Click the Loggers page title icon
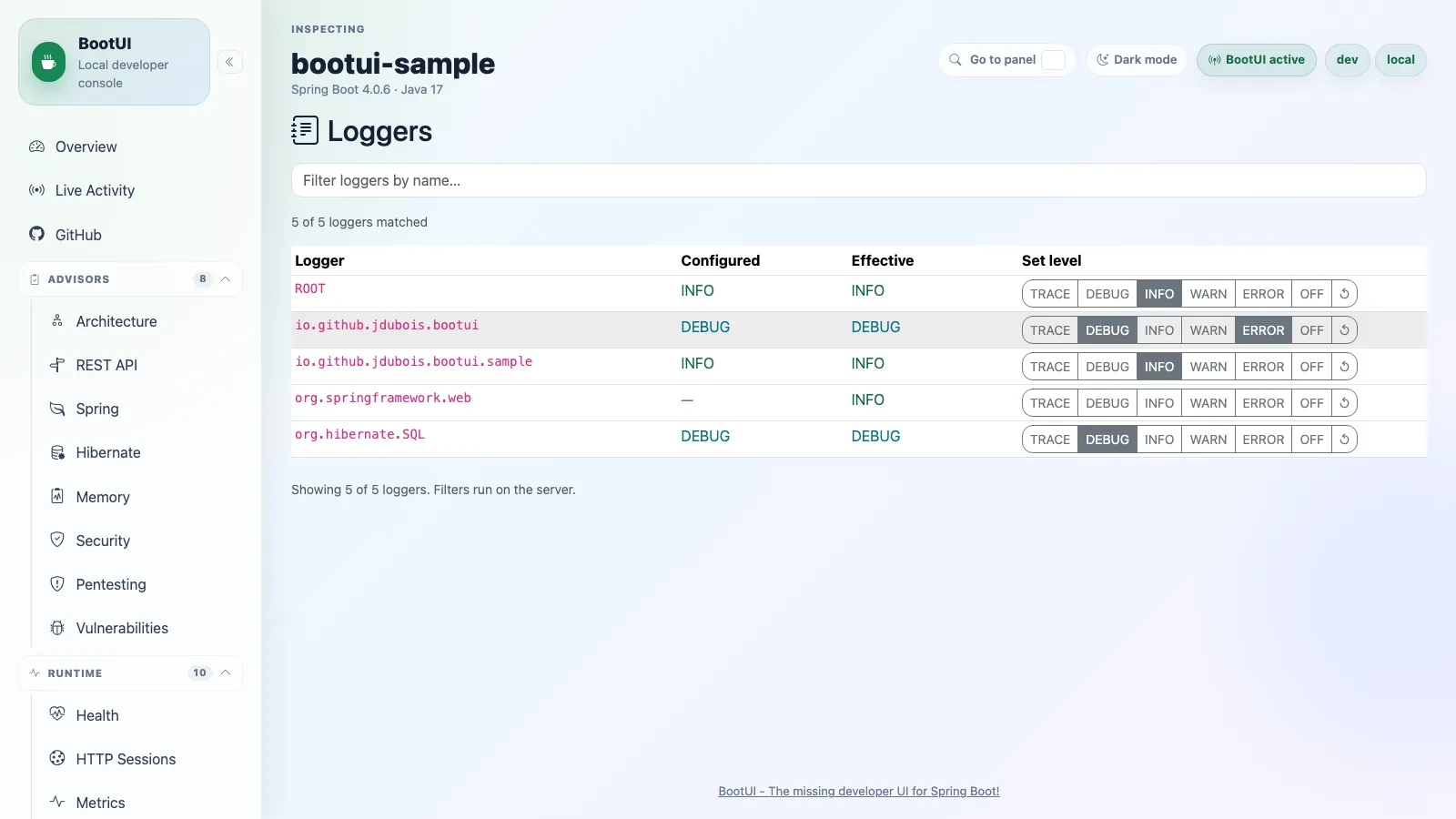The height and width of the screenshot is (819, 1456). [x=305, y=130]
